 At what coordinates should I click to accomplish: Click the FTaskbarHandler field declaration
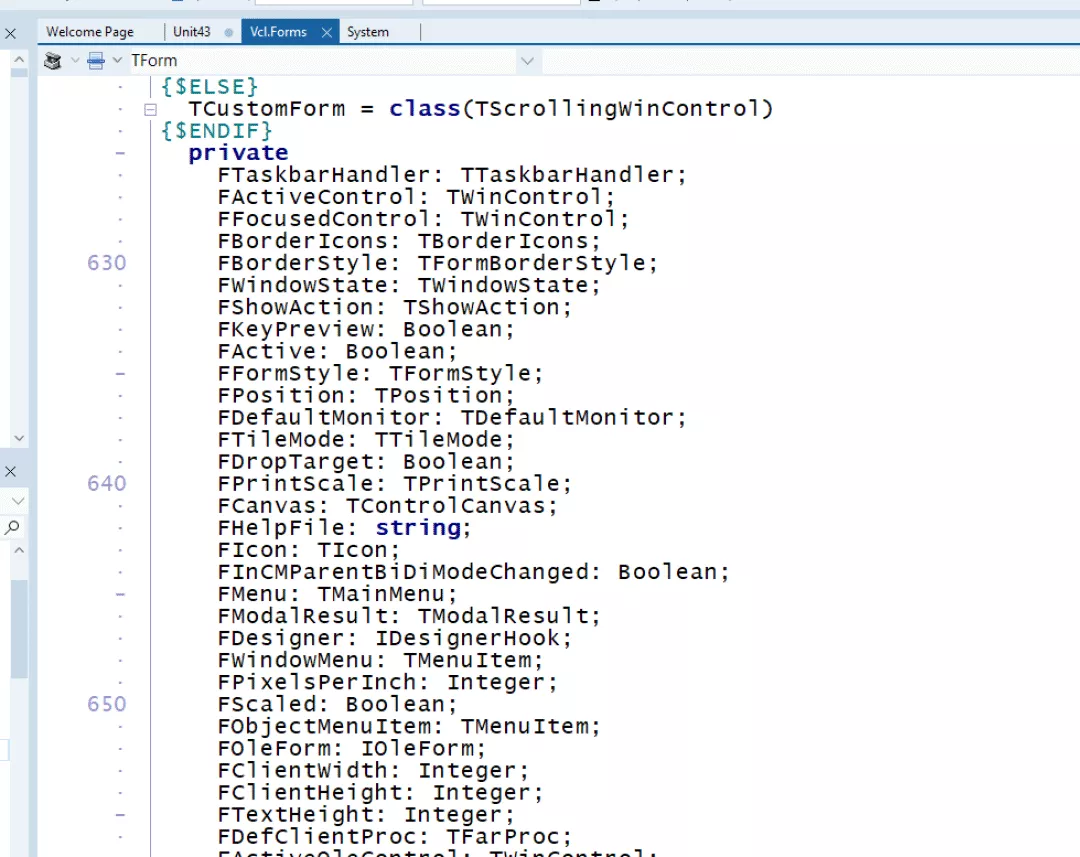tap(452, 175)
